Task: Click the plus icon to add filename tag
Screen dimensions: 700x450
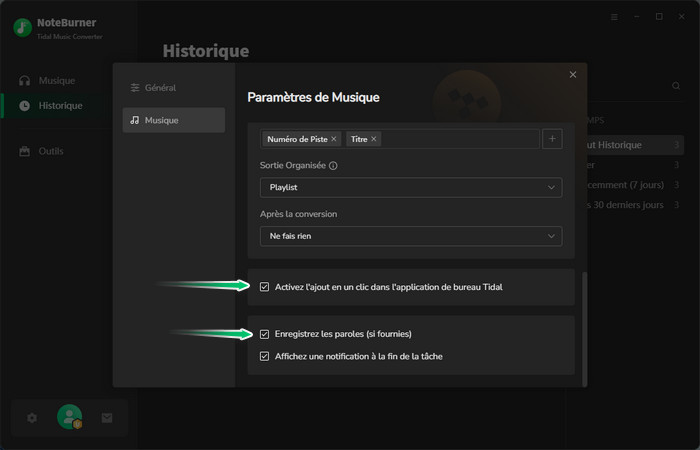Action: coord(552,139)
